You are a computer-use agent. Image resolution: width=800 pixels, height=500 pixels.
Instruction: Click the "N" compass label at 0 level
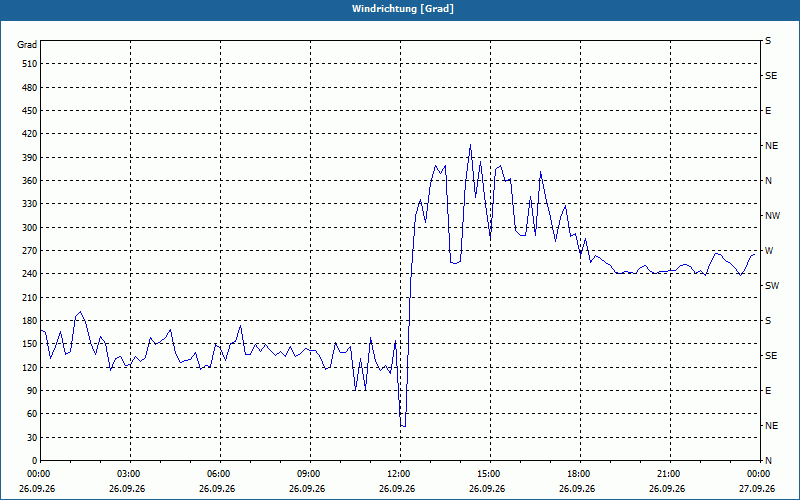click(768, 461)
